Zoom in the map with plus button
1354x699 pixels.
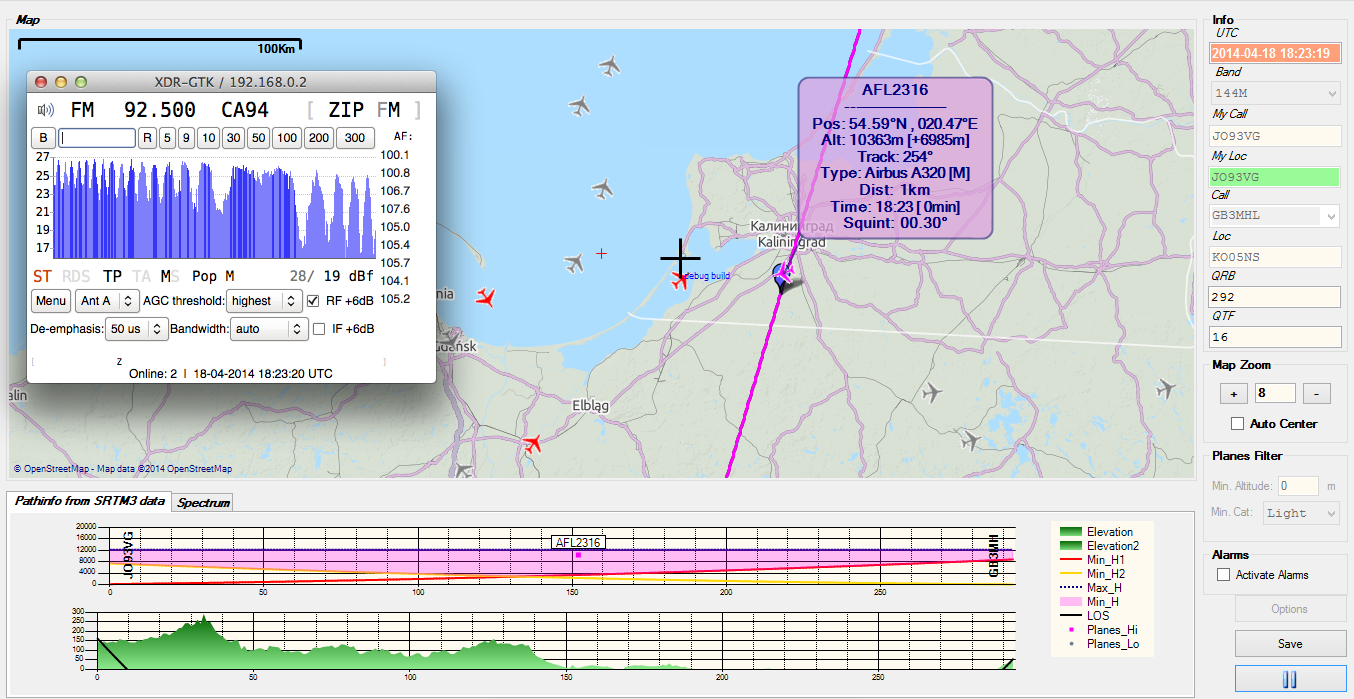click(x=1232, y=394)
